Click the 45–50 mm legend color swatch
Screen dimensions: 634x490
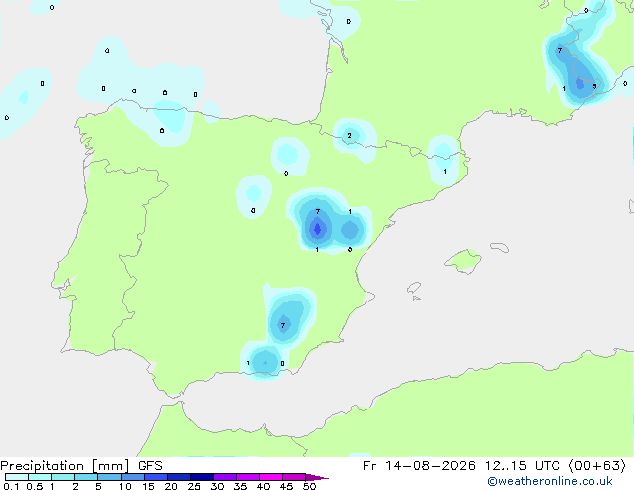coord(294,477)
